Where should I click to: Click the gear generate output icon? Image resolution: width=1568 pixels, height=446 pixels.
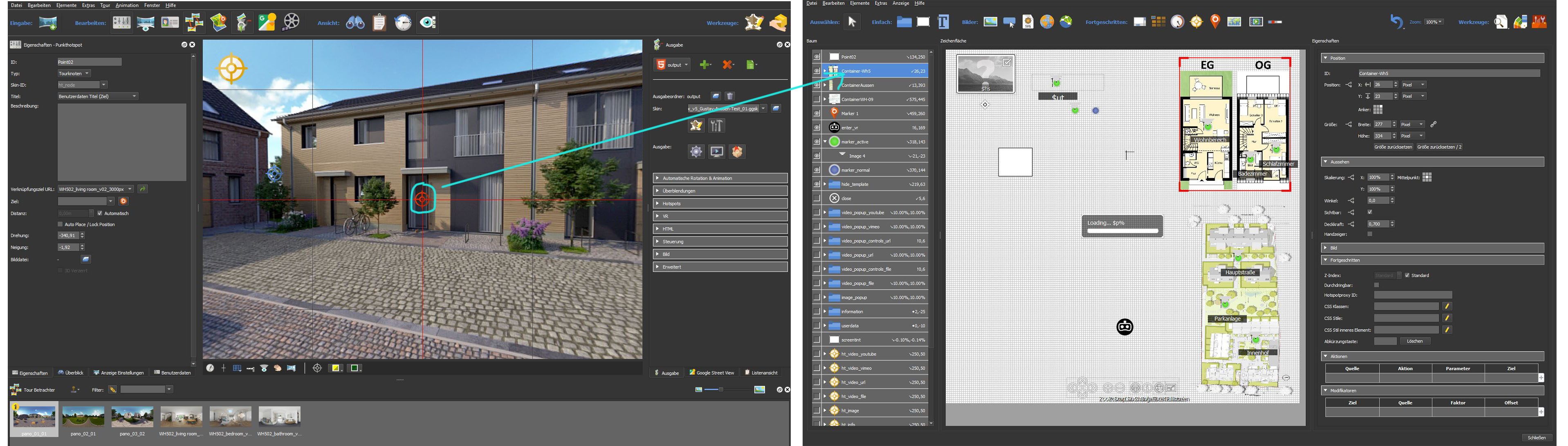(696, 152)
